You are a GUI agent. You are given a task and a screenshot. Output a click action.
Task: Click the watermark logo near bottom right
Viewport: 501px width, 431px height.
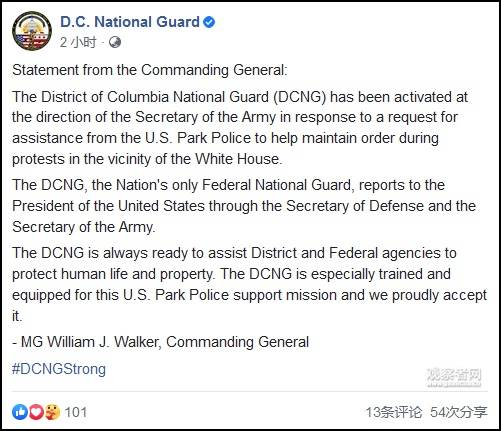point(454,377)
